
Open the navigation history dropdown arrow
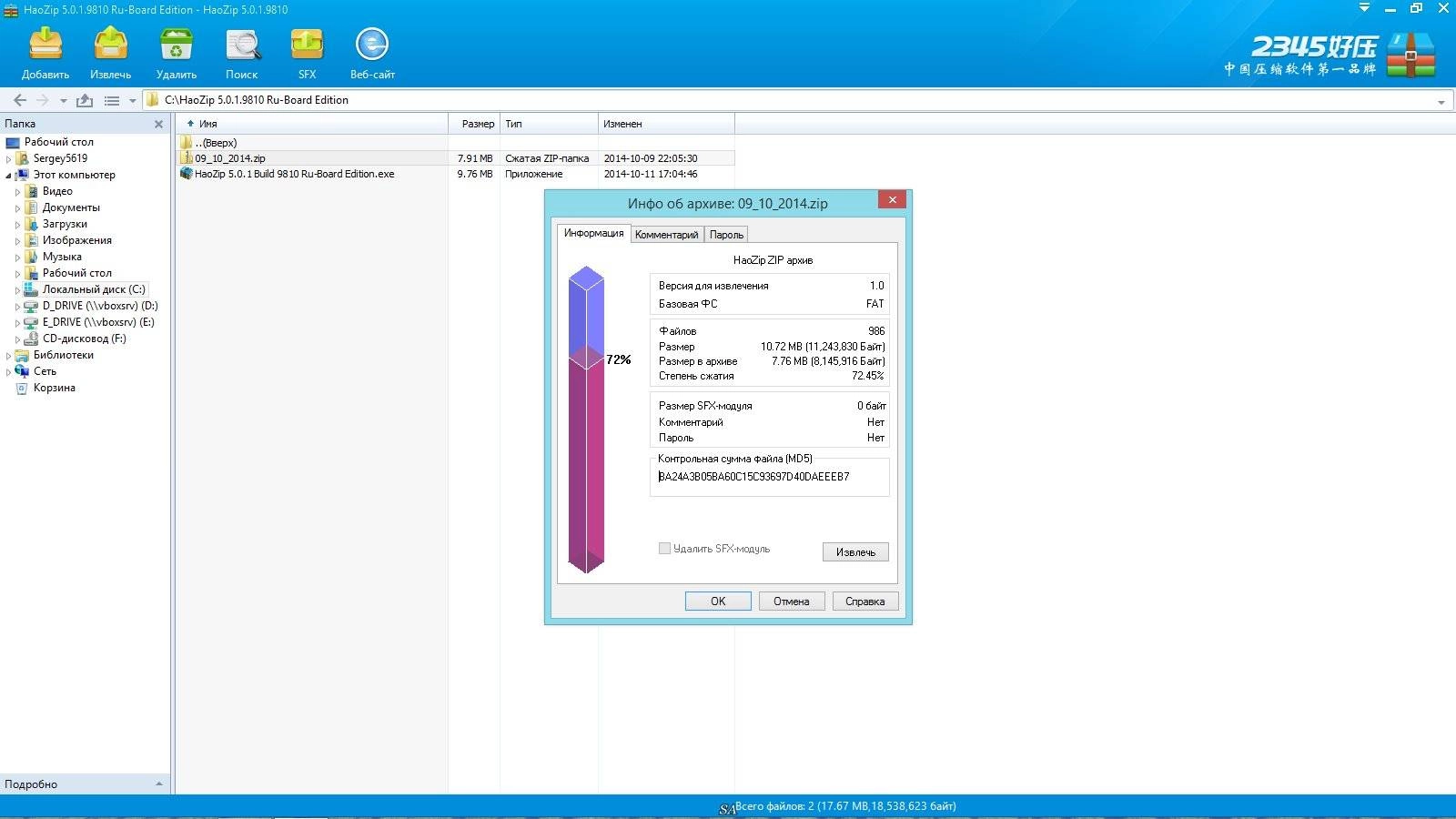click(63, 101)
